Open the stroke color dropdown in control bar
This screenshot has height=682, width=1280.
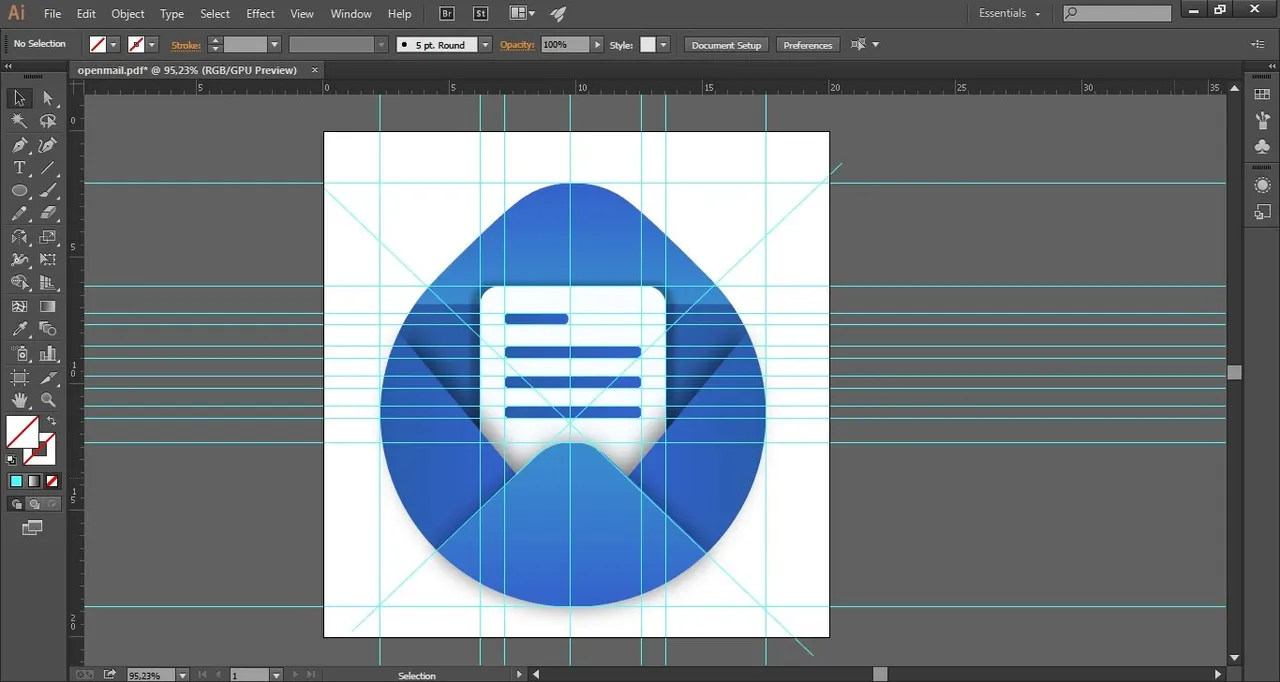click(x=152, y=45)
